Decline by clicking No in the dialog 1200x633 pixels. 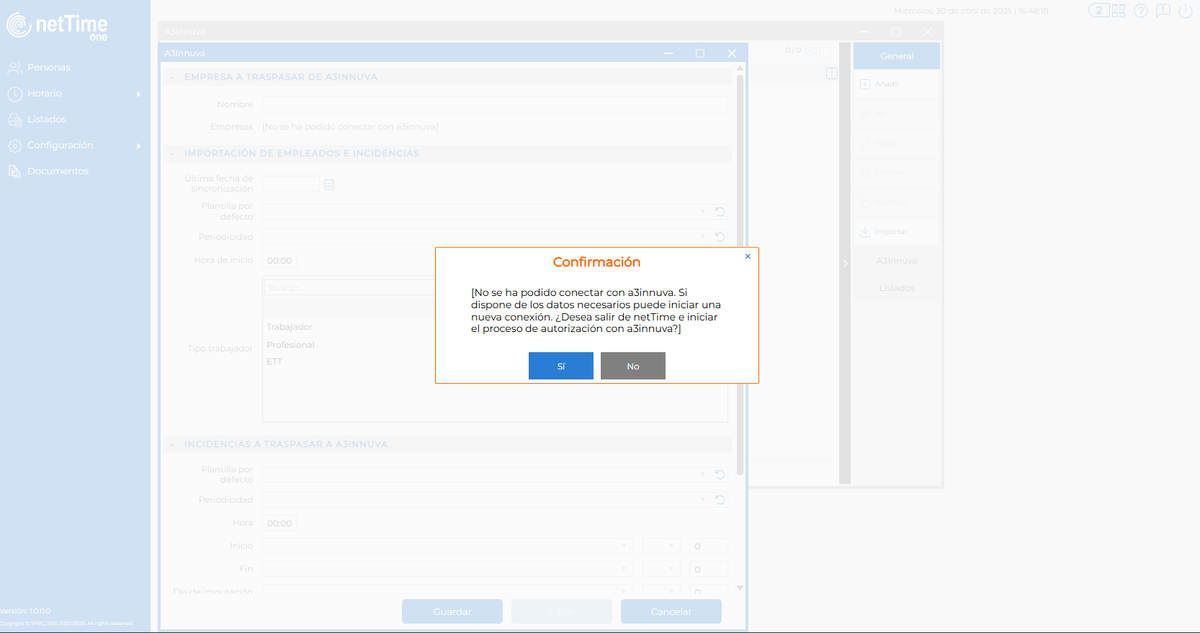633,366
